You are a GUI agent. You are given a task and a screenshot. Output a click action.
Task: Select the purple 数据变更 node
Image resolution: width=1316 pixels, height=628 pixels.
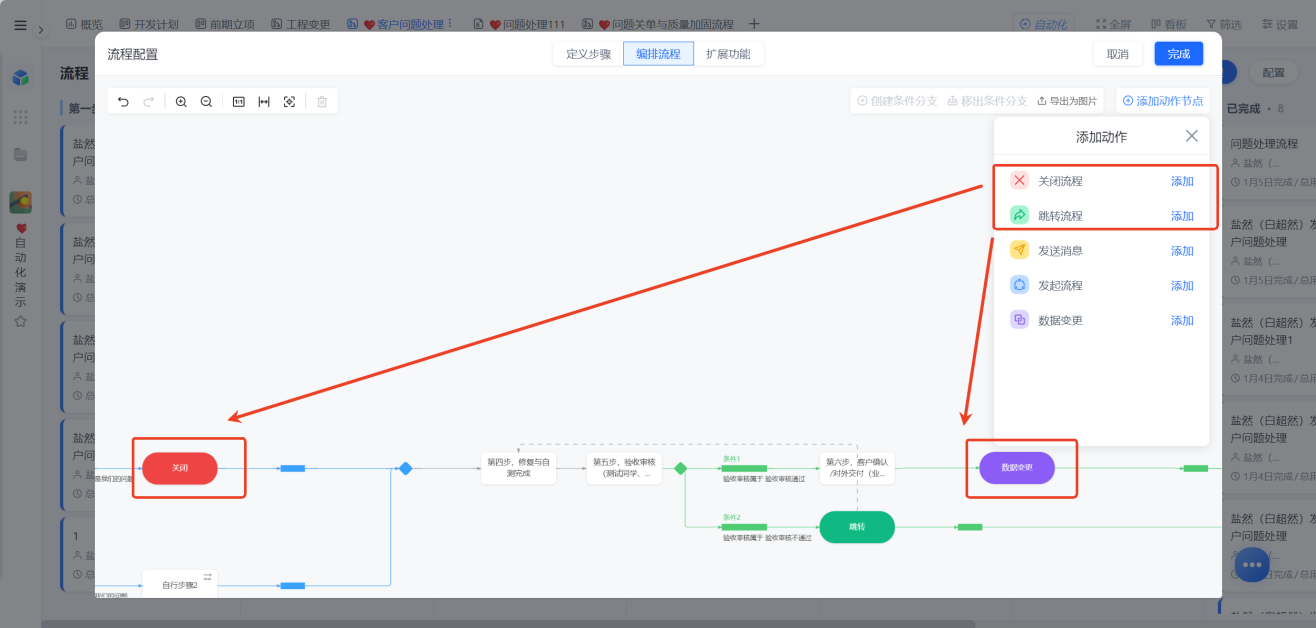tap(1017, 468)
